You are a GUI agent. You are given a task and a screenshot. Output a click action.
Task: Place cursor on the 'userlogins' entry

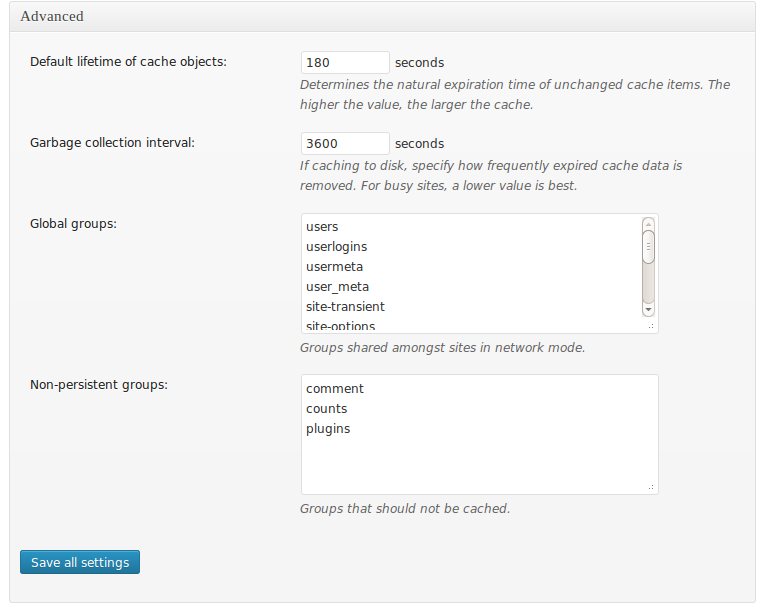point(337,247)
